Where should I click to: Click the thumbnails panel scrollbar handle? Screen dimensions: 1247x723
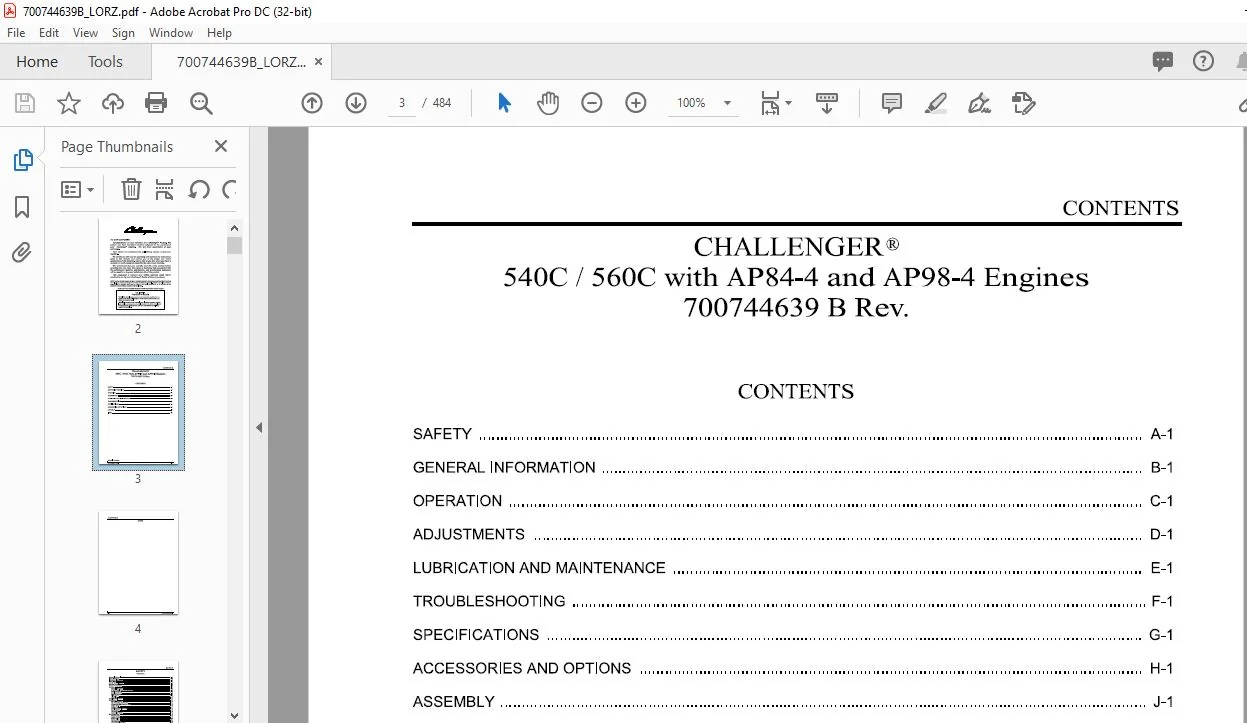(x=235, y=245)
